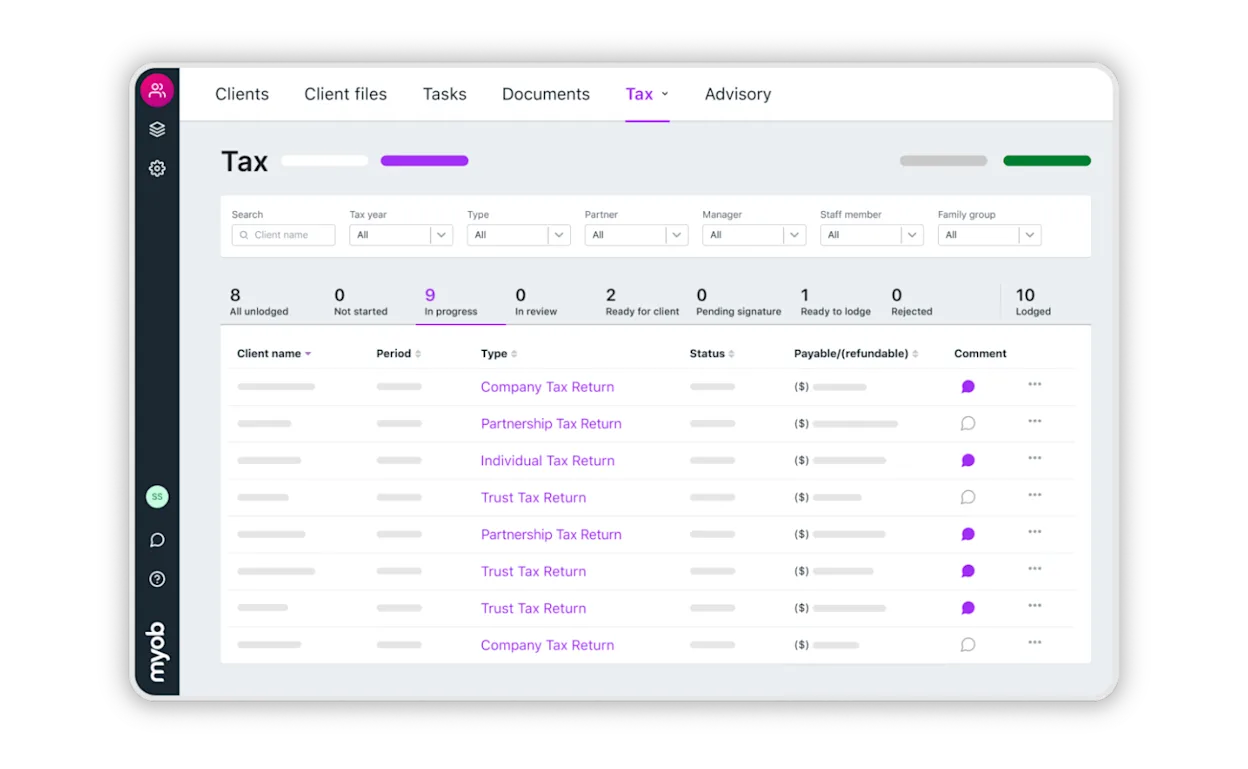Open comment on first Company Tax Return row
This screenshot has height=769, width=1248.
(x=968, y=387)
